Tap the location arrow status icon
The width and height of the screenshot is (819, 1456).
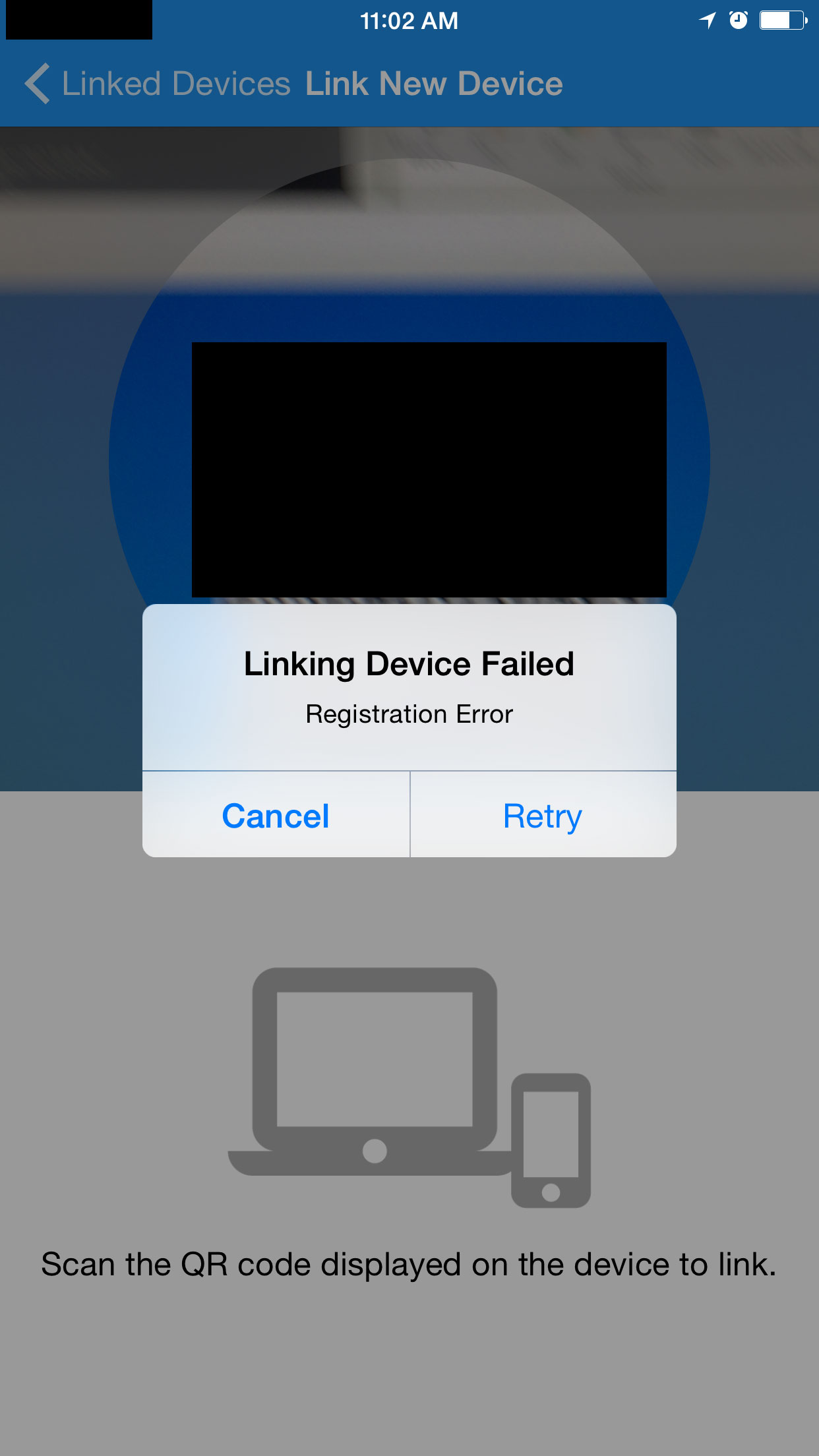coord(708,20)
